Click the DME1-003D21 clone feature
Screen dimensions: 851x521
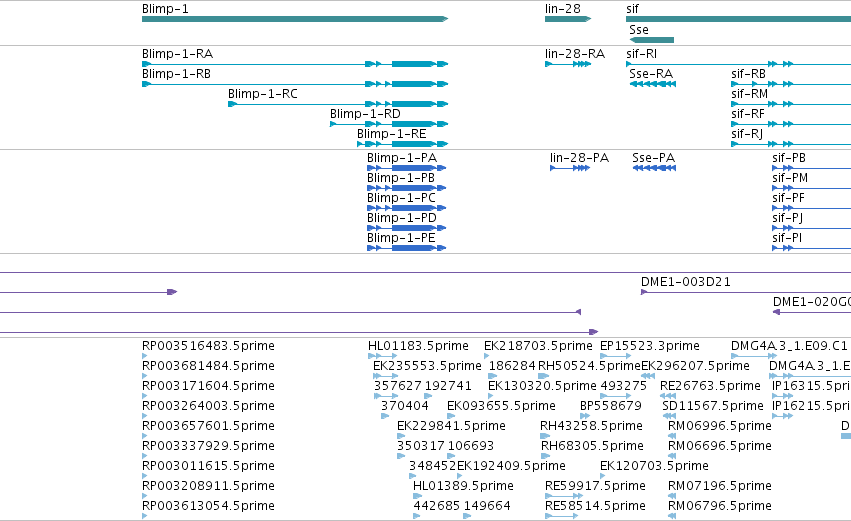click(746, 293)
